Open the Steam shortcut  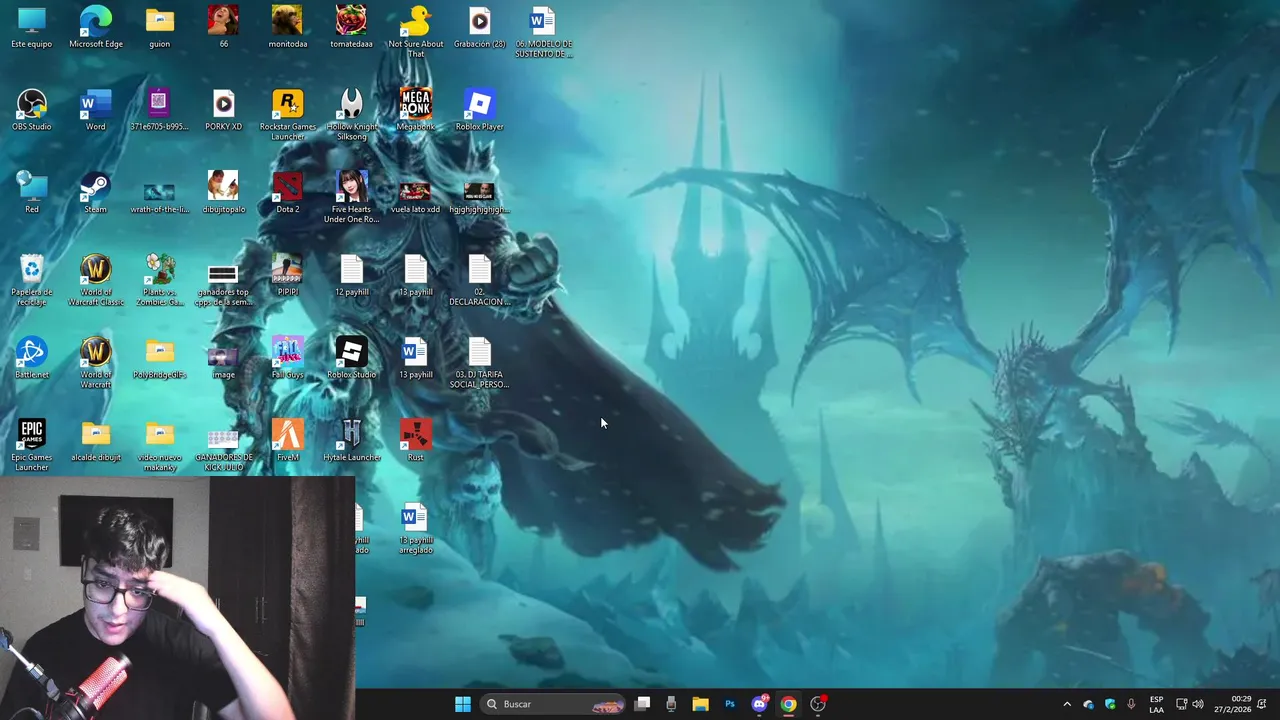point(96,192)
